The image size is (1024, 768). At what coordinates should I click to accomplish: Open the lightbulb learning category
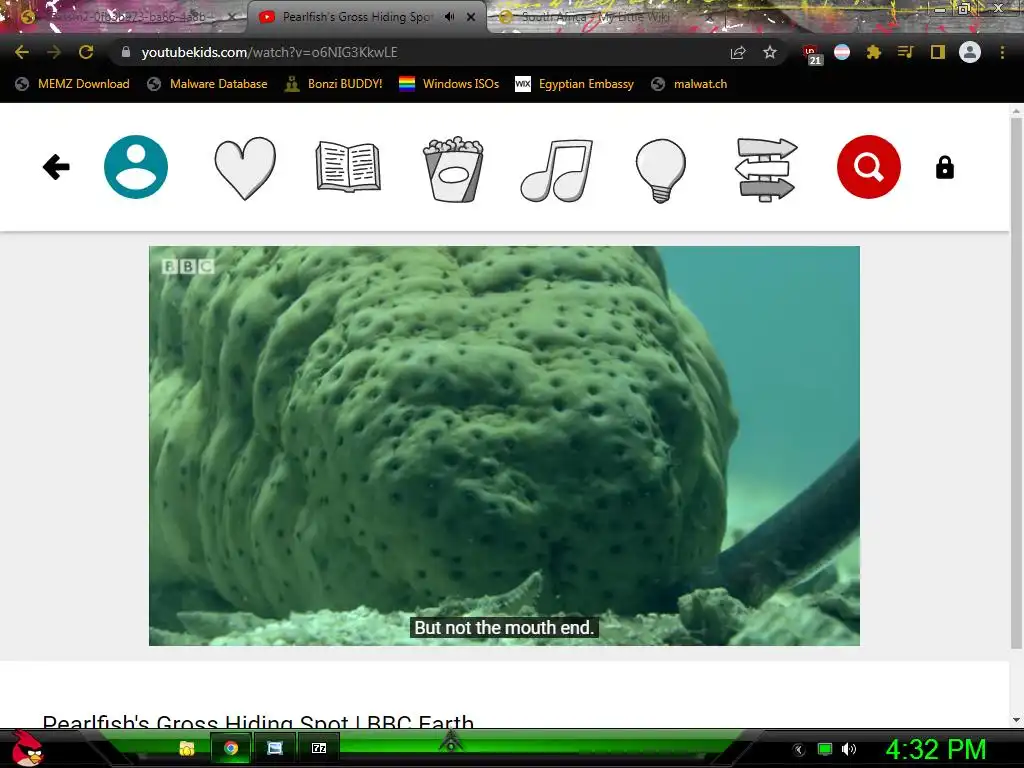661,170
